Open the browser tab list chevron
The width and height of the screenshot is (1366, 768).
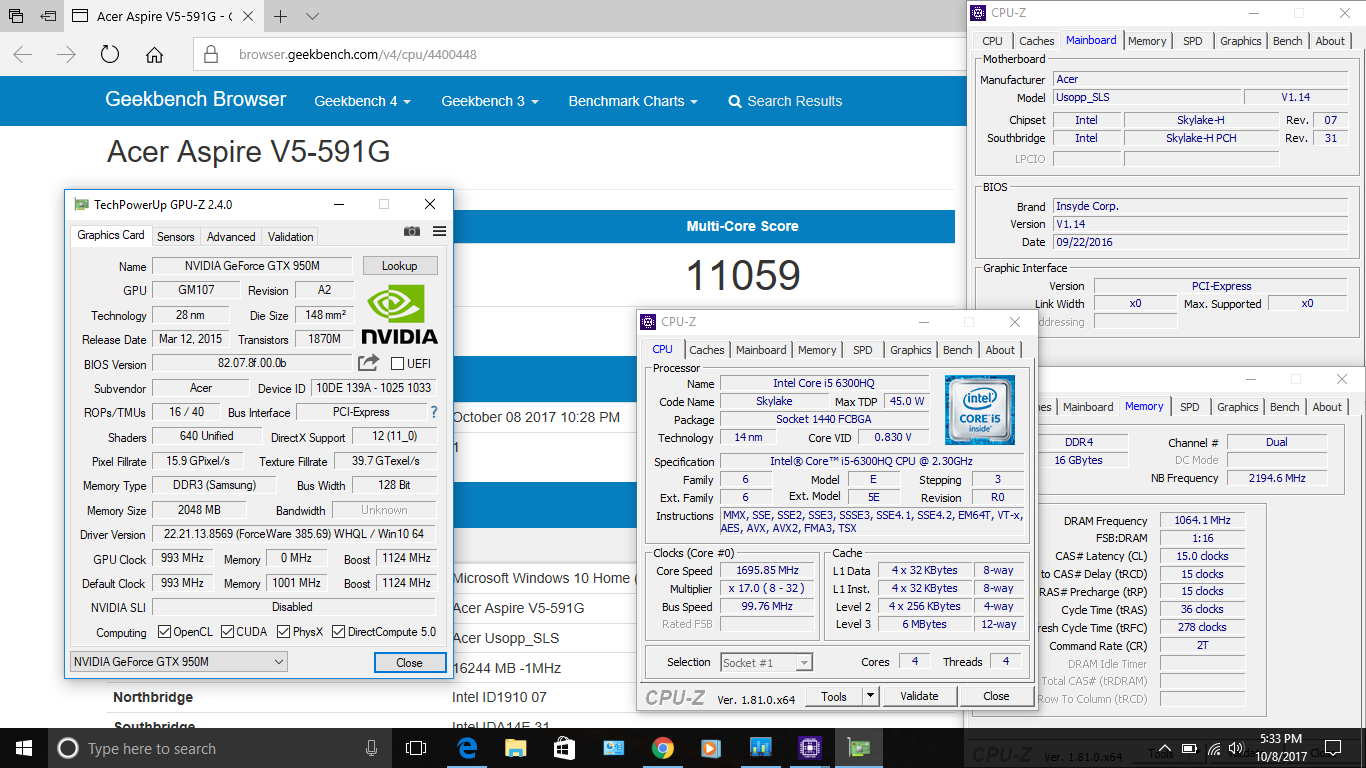(312, 16)
